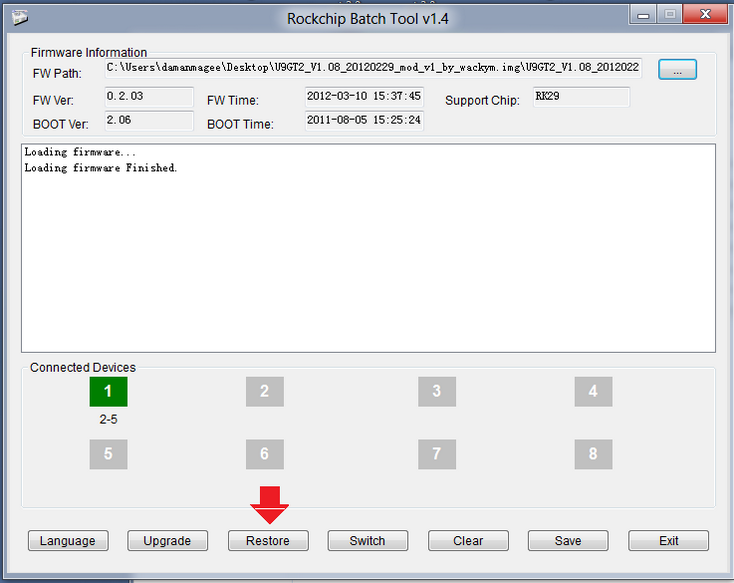Select connected device slot 1 (green)

point(108,391)
